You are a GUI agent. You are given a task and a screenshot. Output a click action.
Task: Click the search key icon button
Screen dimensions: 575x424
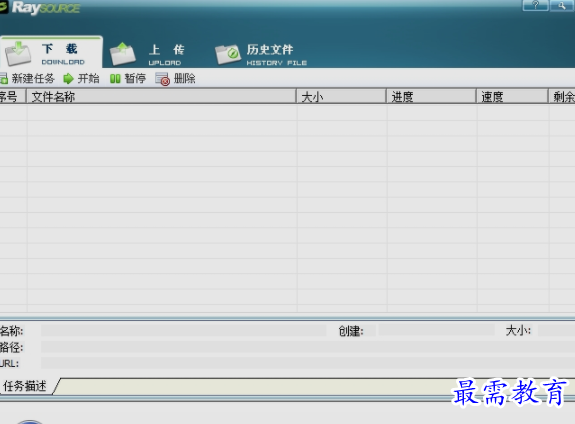coord(562,5)
